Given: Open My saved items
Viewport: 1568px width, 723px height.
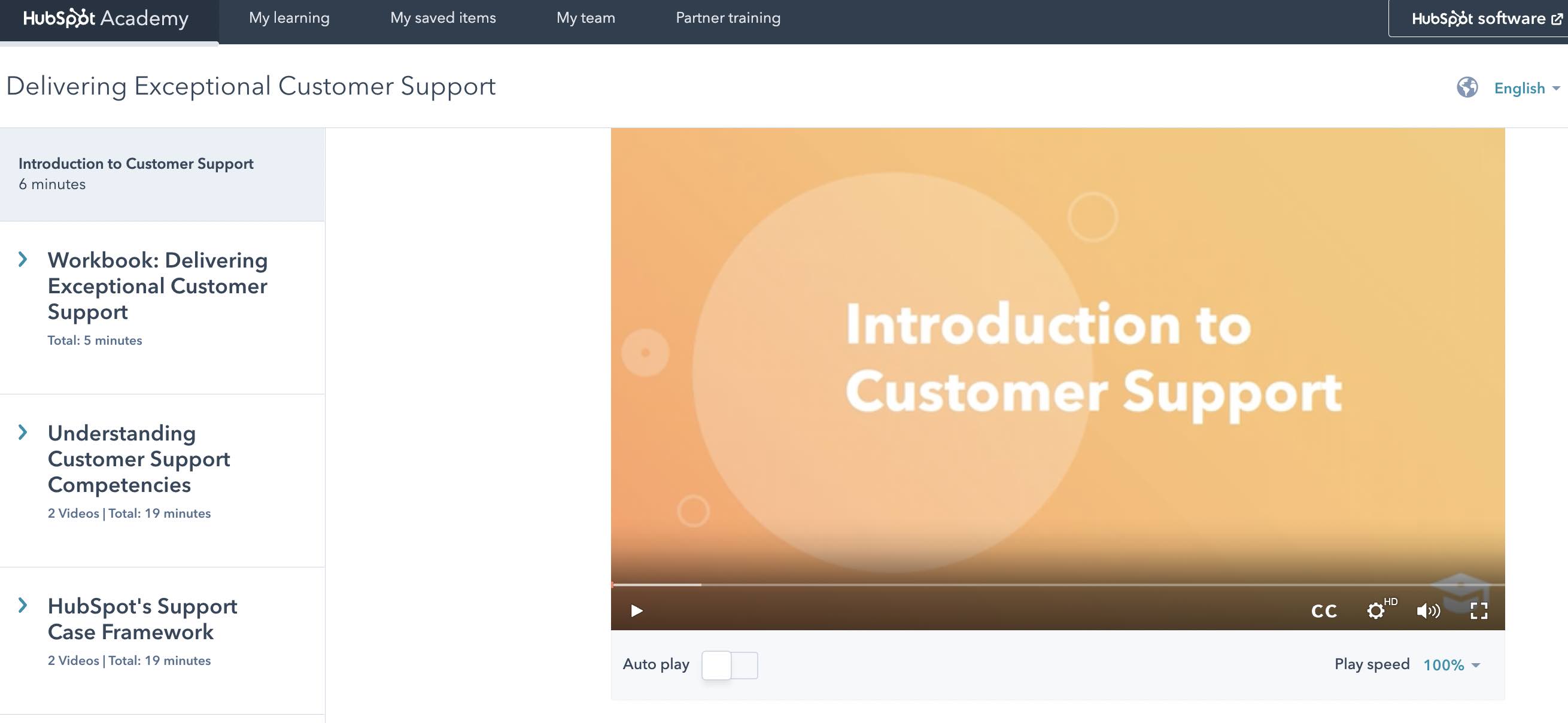Looking at the screenshot, I should click(443, 17).
